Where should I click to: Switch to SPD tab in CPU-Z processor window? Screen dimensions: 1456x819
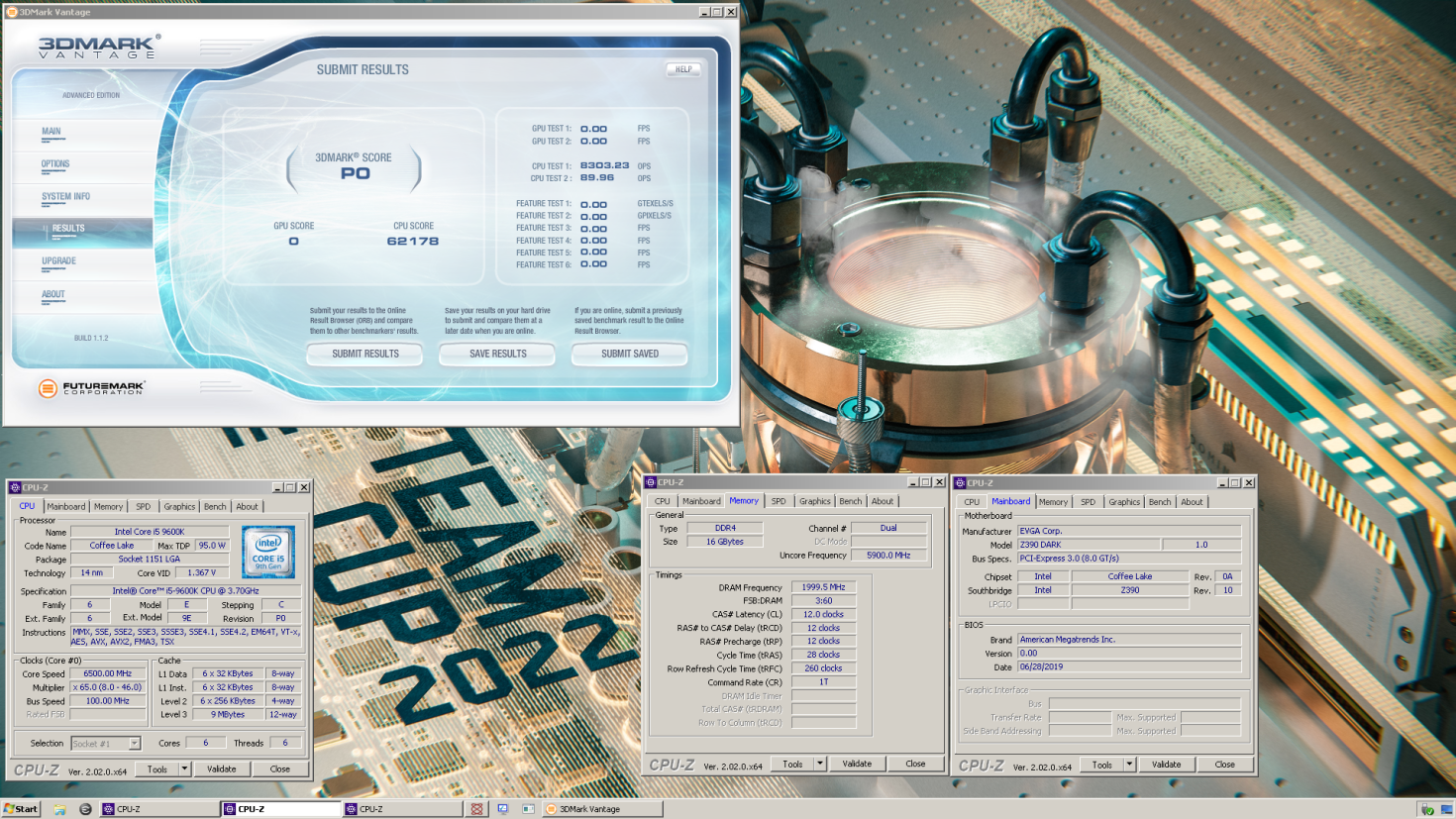(144, 506)
